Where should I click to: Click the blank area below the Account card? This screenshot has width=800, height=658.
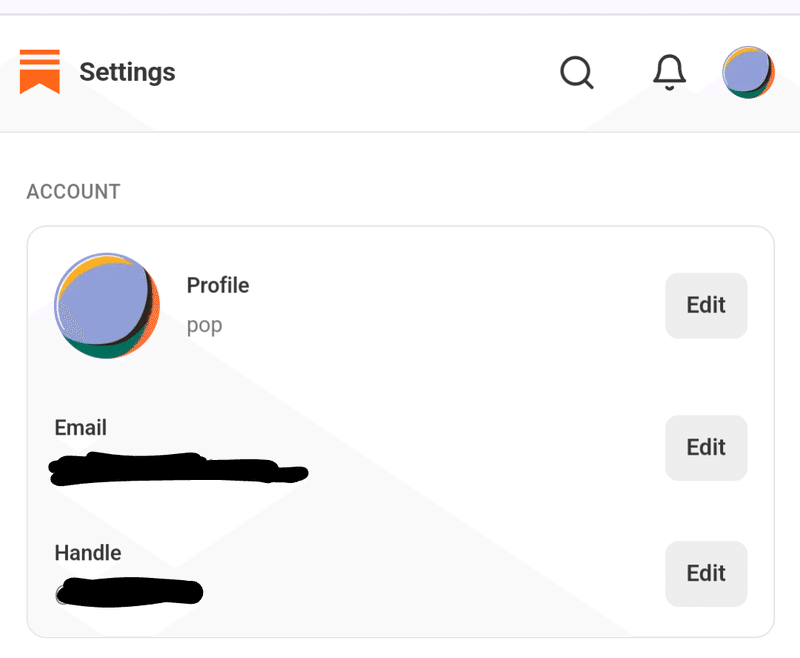click(x=400, y=649)
